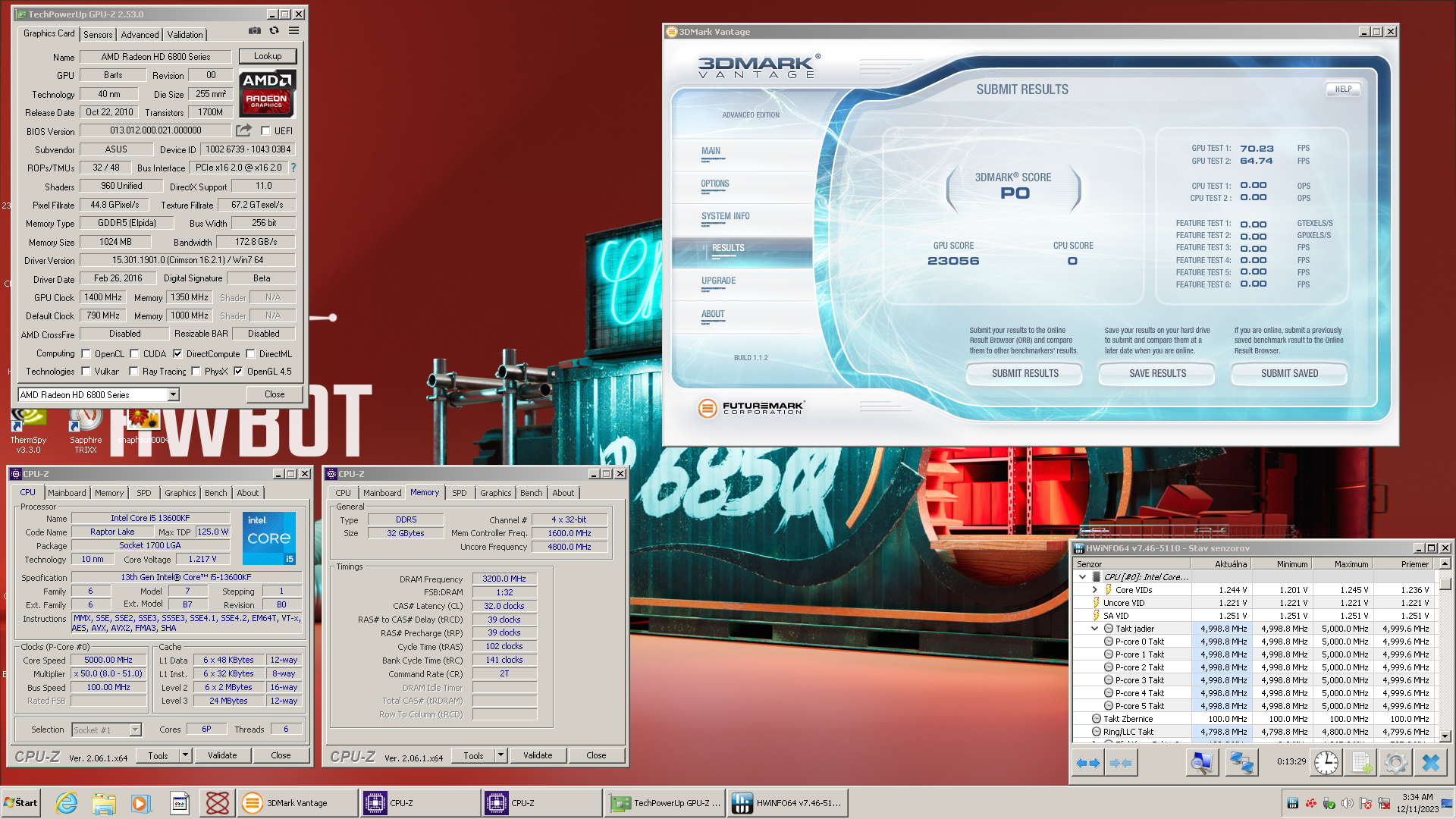The width and height of the screenshot is (1456, 819).
Task: Switch to Sensors tab in GPU-Z
Action: tap(98, 34)
